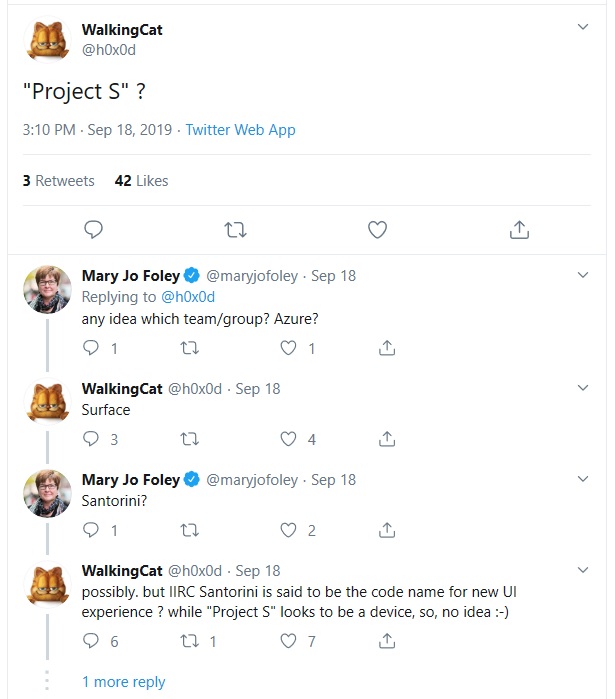View the 42 Likes list
The image size is (615, 699).
141,181
